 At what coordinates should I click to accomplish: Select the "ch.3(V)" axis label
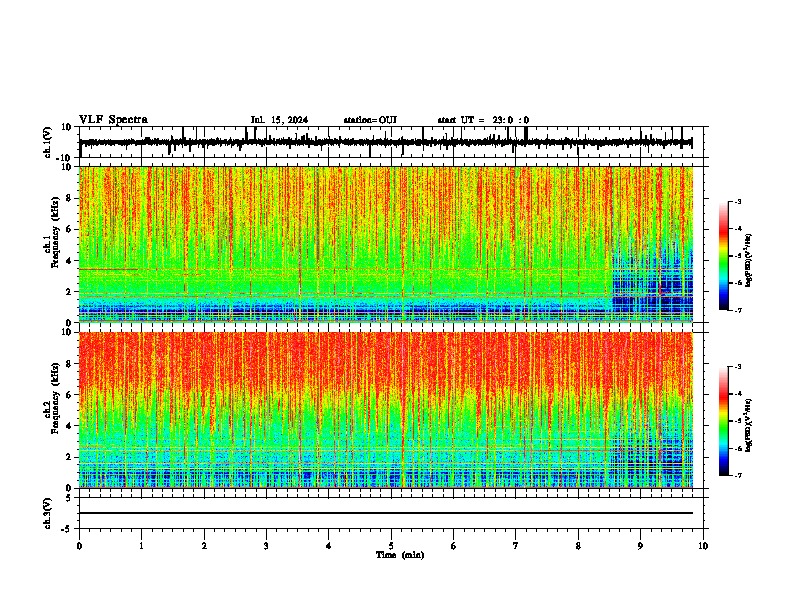(x=48, y=513)
